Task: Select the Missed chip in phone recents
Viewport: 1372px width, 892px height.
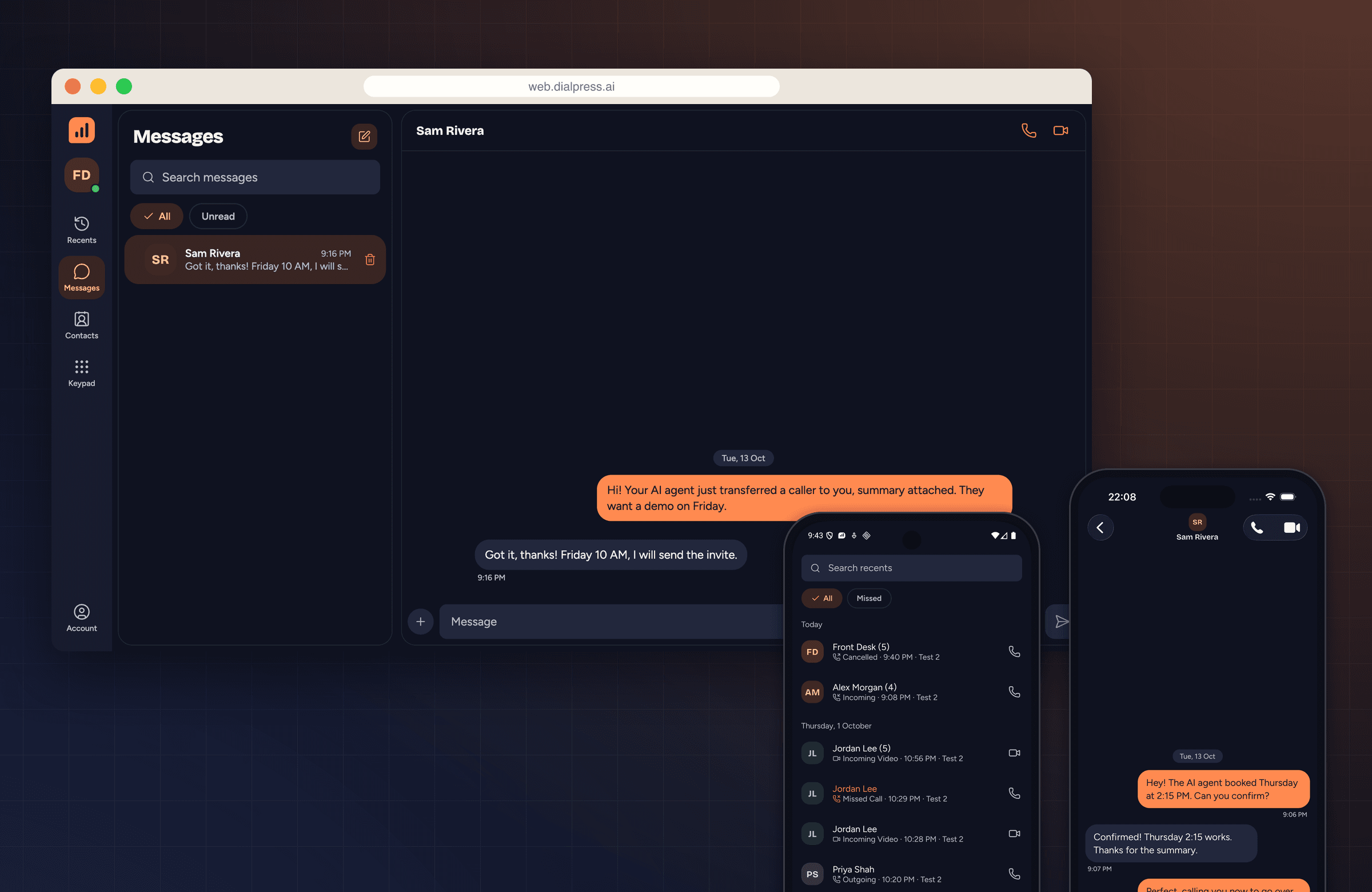Action: click(x=869, y=599)
